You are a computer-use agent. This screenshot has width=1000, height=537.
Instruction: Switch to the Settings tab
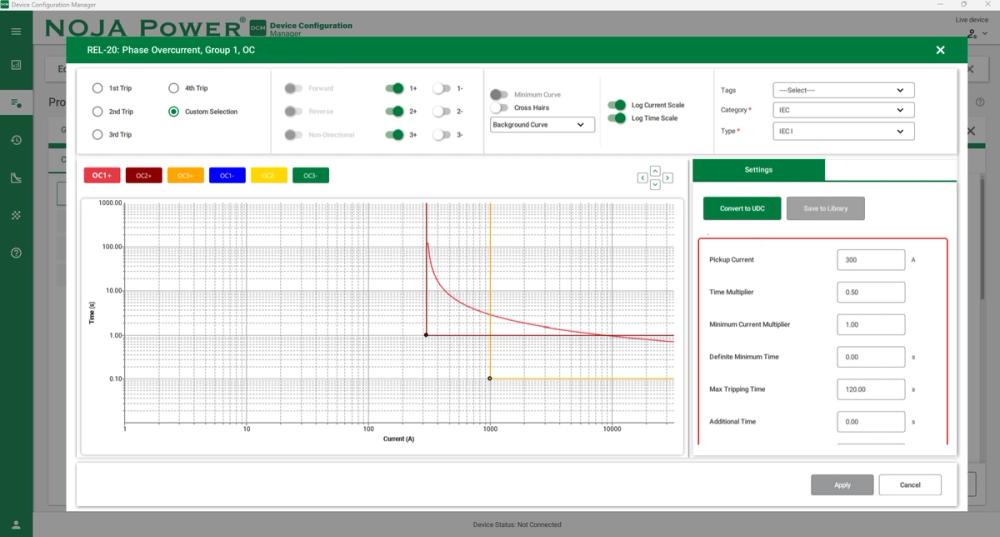[758, 170]
